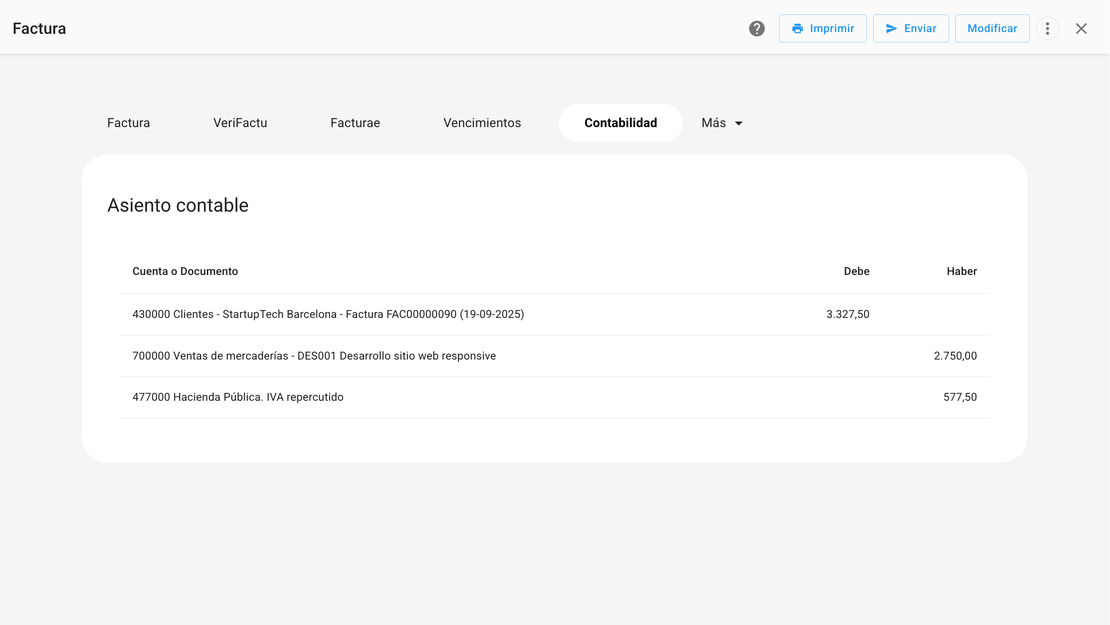This screenshot has height=625, width=1110.
Task: Select the 2.750,00 credit amount
Action: pos(955,356)
